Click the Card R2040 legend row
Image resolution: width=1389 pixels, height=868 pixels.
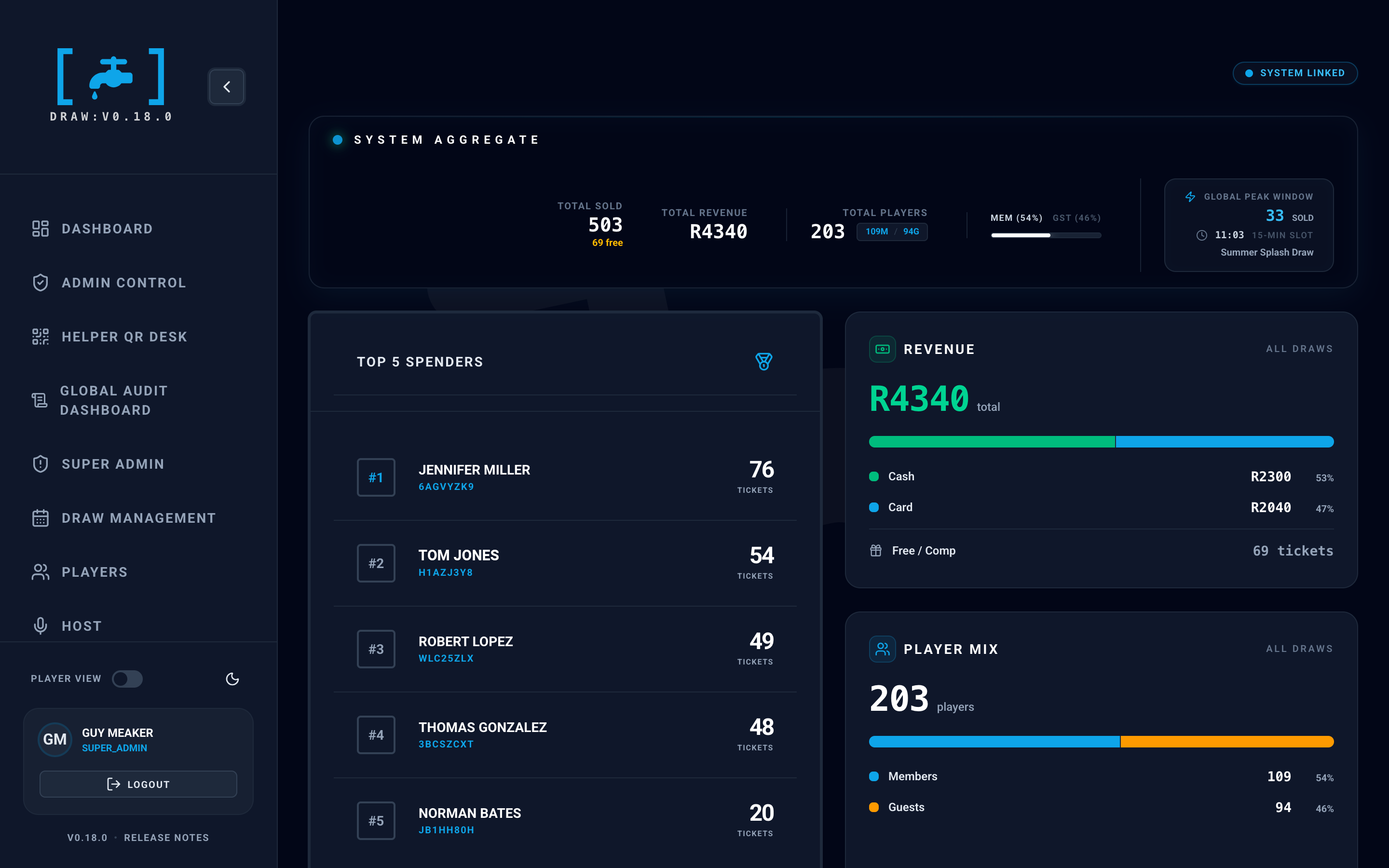(x=1101, y=507)
